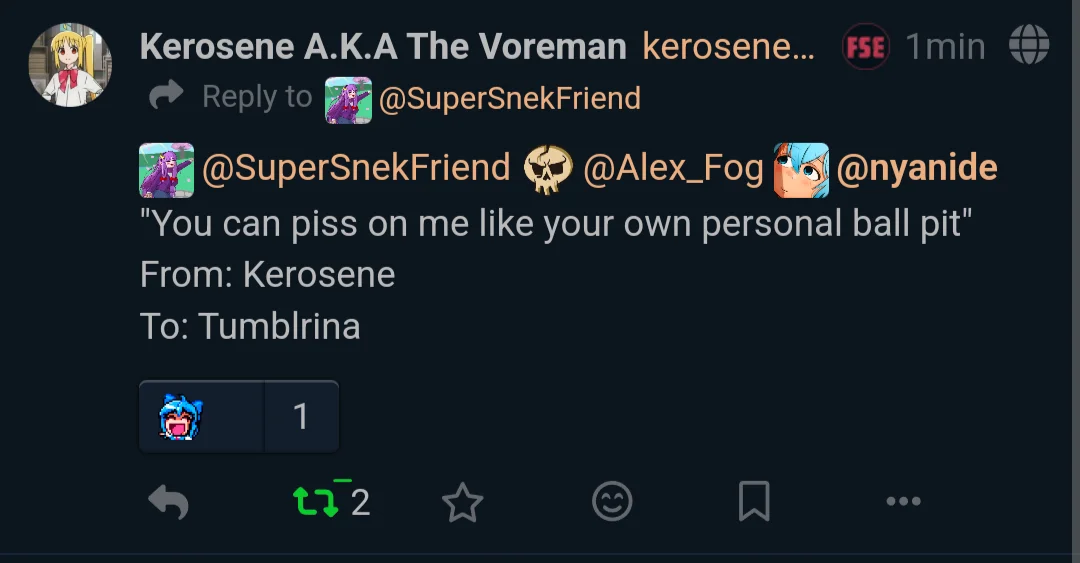
Task: Click @SuperSnekFriend in the Reply to line
Action: [509, 98]
